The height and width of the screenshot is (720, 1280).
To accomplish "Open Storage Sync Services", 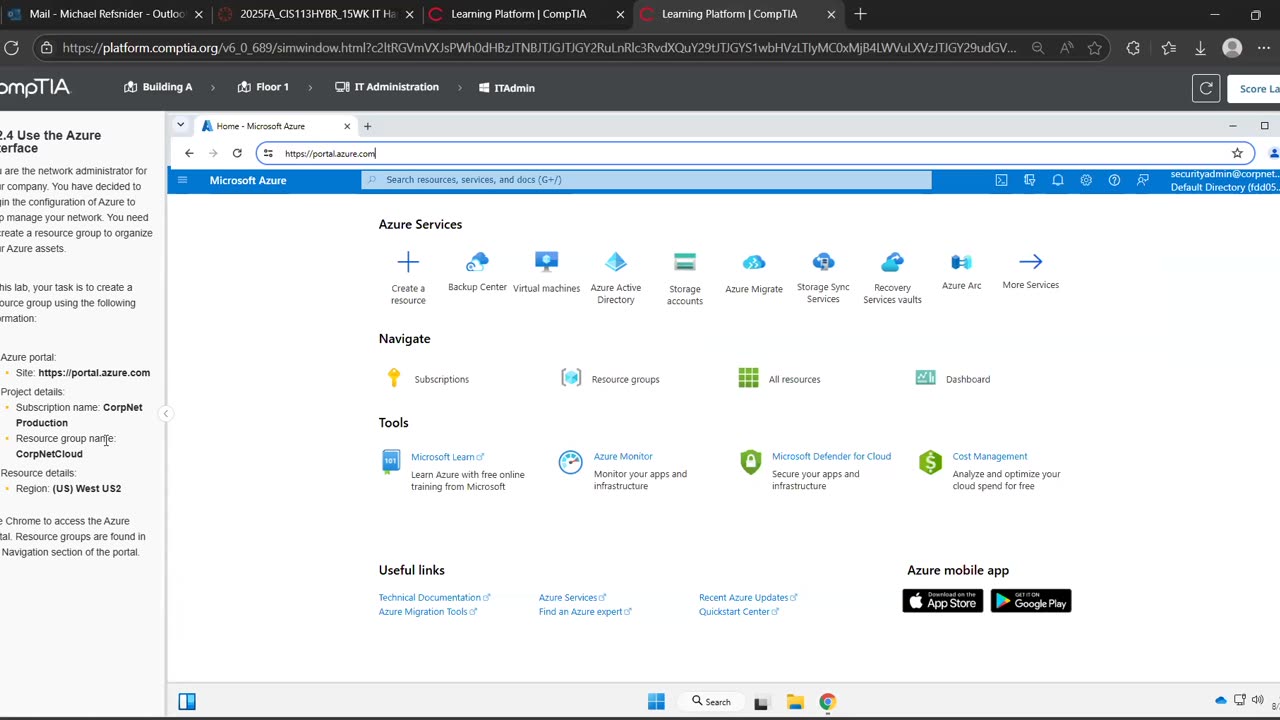I will [x=823, y=277].
